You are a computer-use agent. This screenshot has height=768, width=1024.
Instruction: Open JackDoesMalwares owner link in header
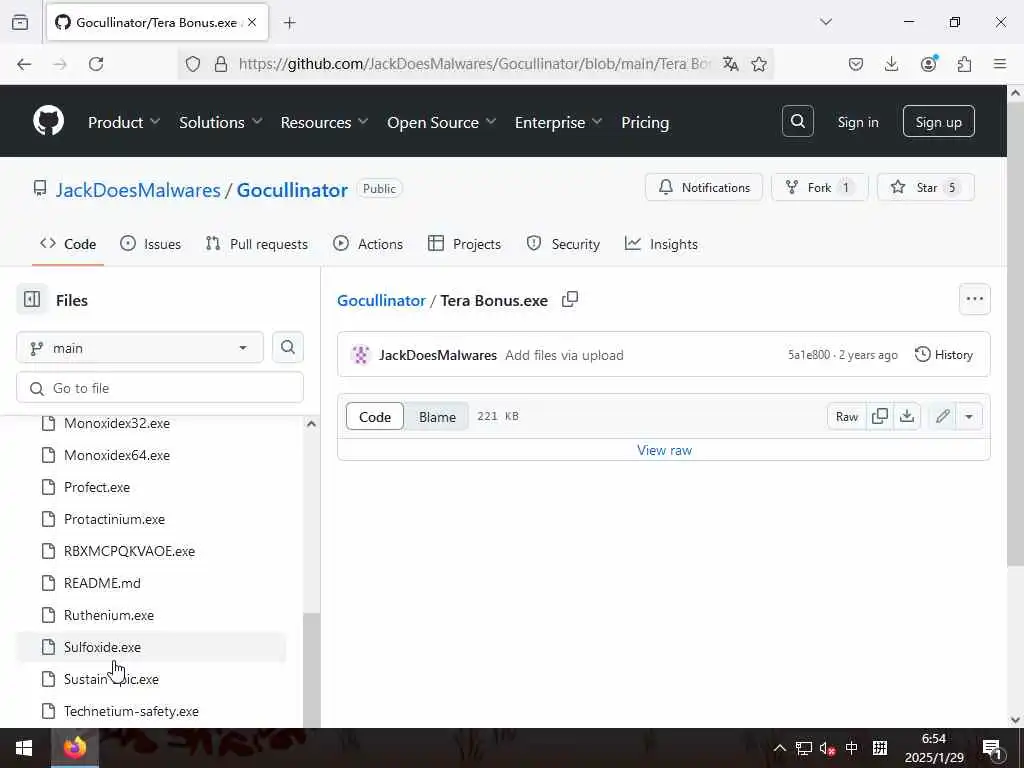pyautogui.click(x=138, y=189)
